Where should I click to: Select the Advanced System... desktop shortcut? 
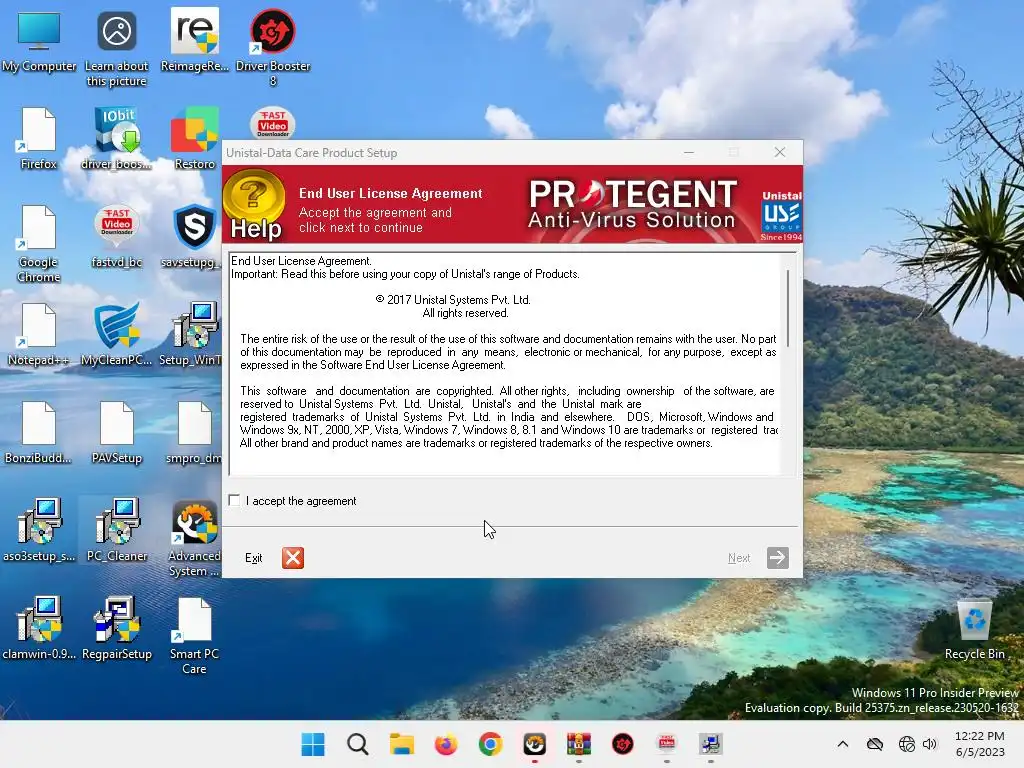coord(195,539)
